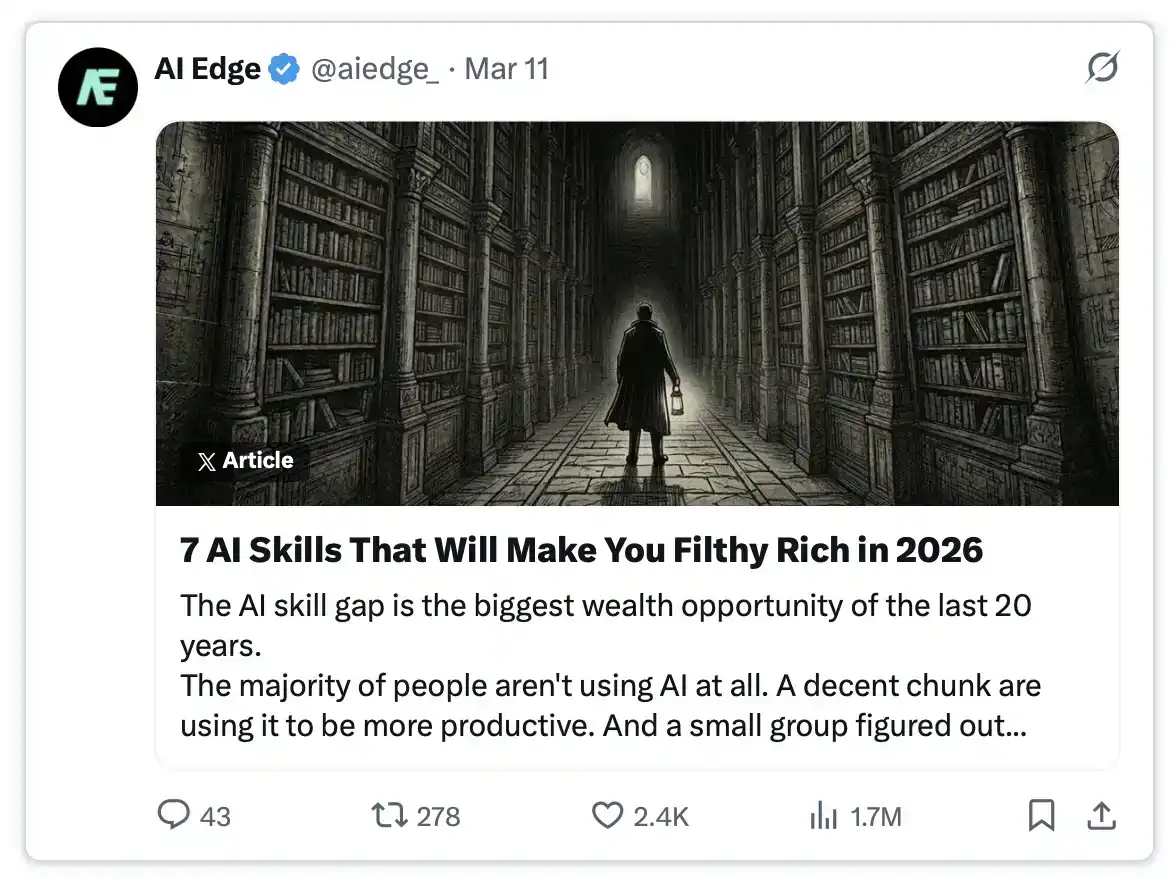Click the 278 reposts count
This screenshot has height=888, width=1176.
pos(438,817)
